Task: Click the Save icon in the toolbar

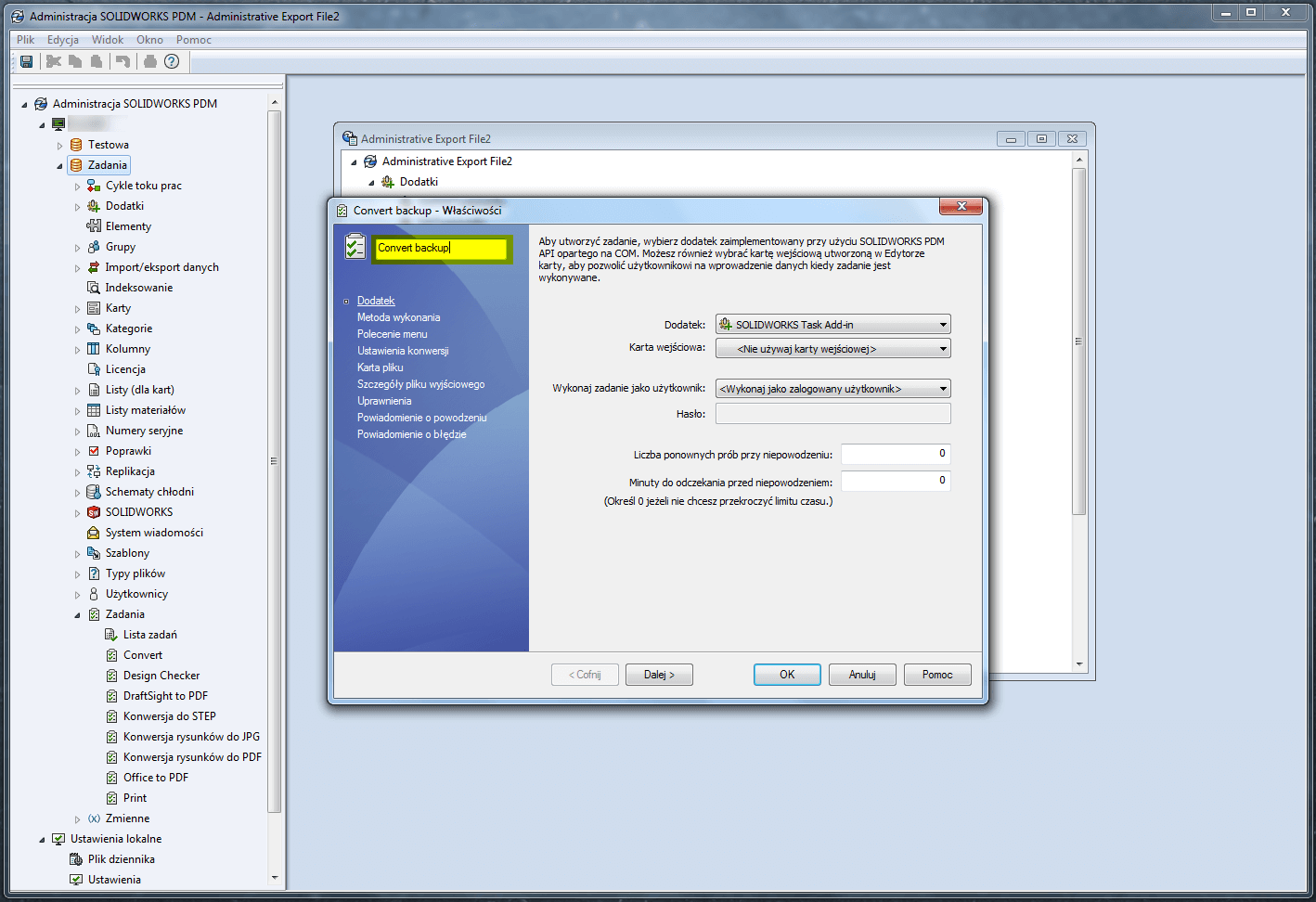Action: tap(27, 61)
